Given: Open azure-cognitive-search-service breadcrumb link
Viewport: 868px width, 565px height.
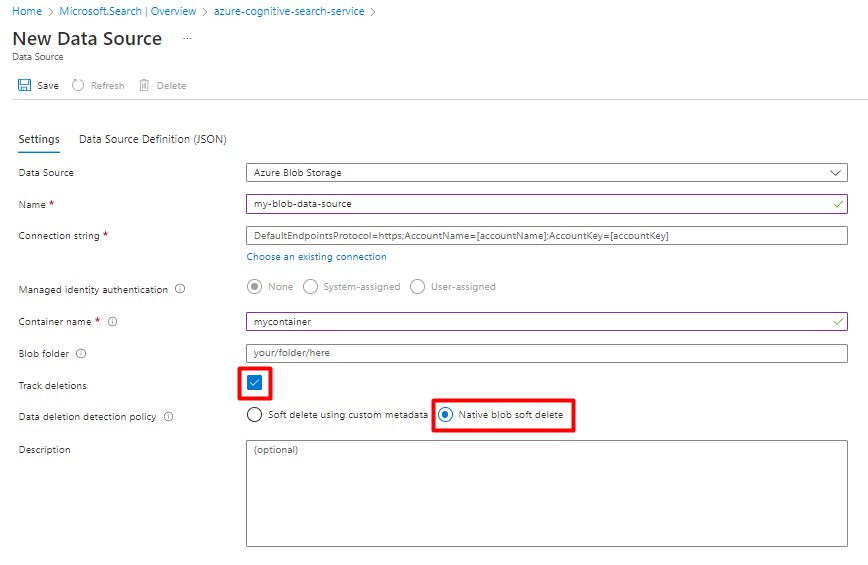Looking at the screenshot, I should point(289,11).
